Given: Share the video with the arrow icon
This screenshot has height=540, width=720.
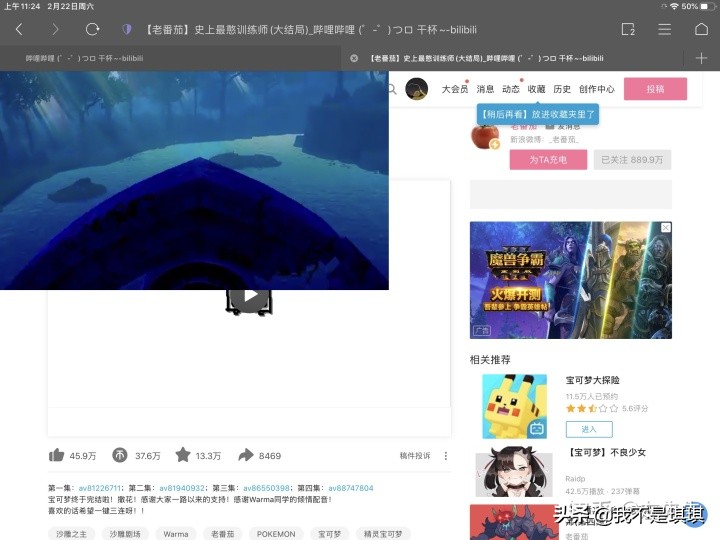Looking at the screenshot, I should coord(246,455).
